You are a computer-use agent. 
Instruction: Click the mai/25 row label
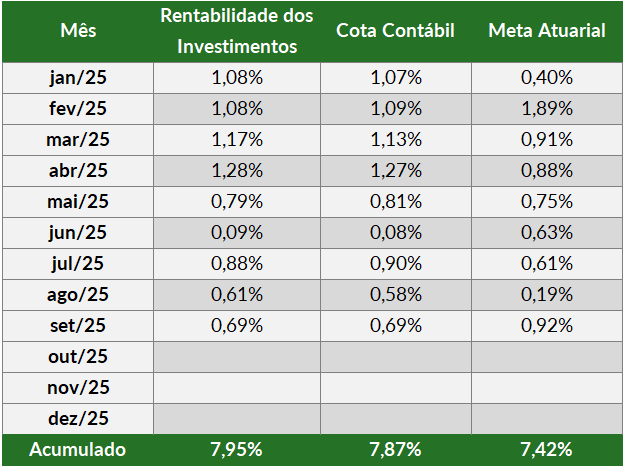(x=78, y=201)
